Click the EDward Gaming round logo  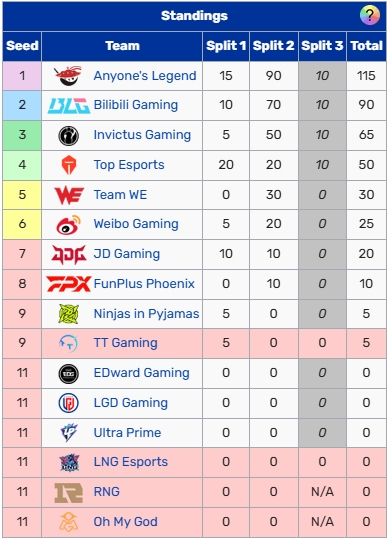coord(69,374)
